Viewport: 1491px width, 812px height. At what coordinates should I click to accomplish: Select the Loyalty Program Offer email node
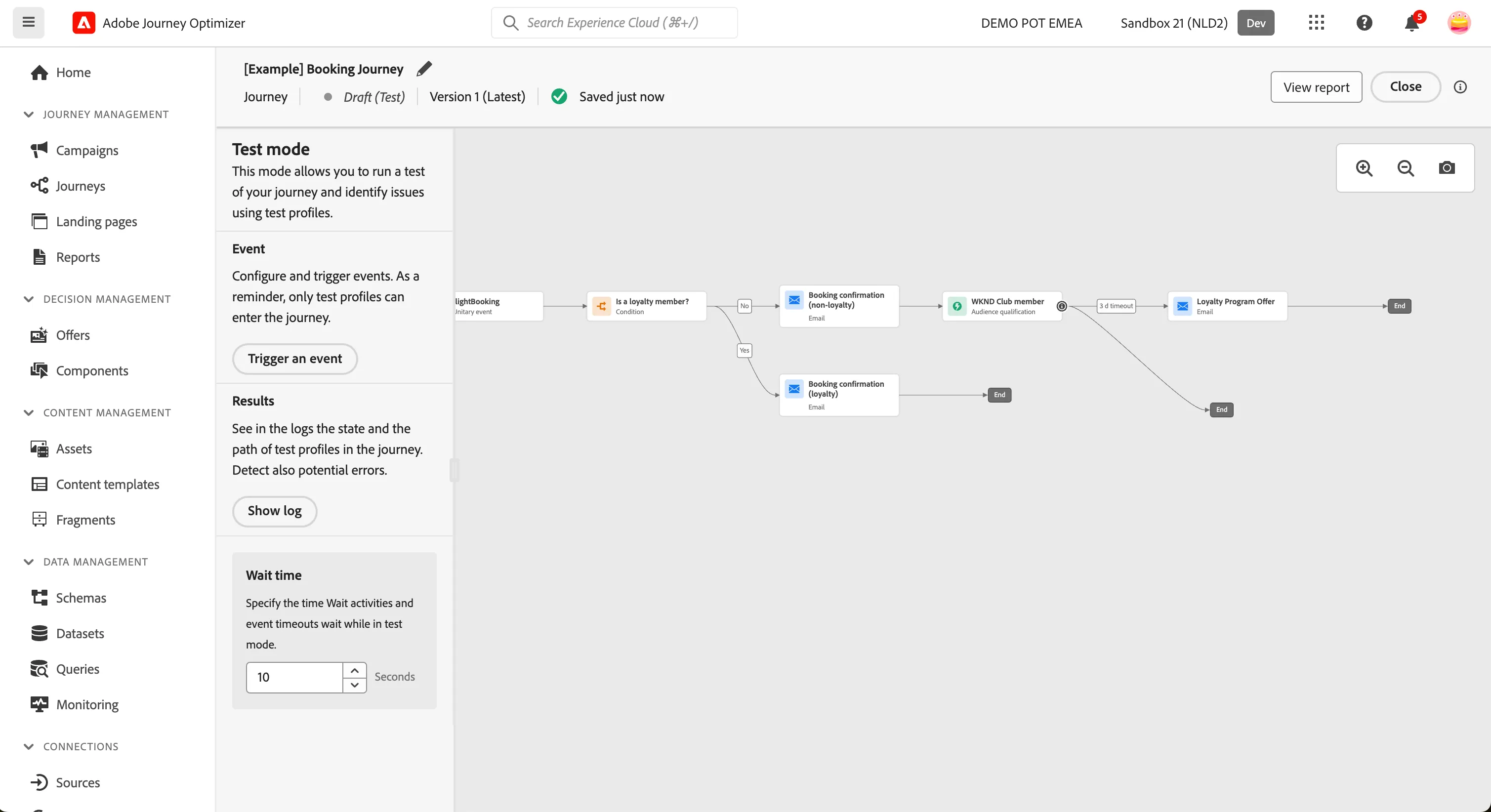click(x=1228, y=306)
